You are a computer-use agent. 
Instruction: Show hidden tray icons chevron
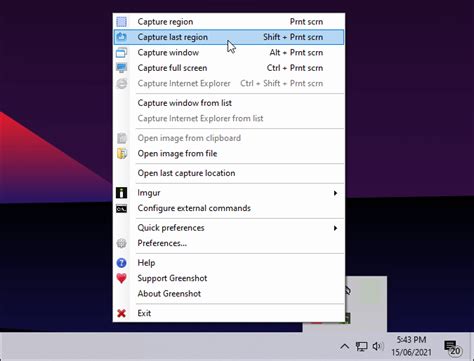(x=345, y=347)
